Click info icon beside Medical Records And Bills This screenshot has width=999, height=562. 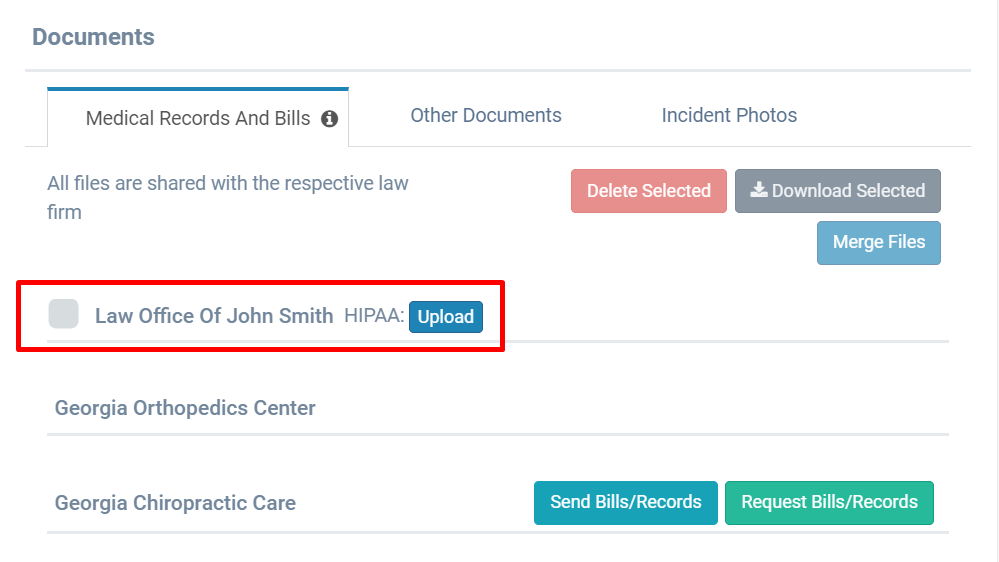pos(329,119)
